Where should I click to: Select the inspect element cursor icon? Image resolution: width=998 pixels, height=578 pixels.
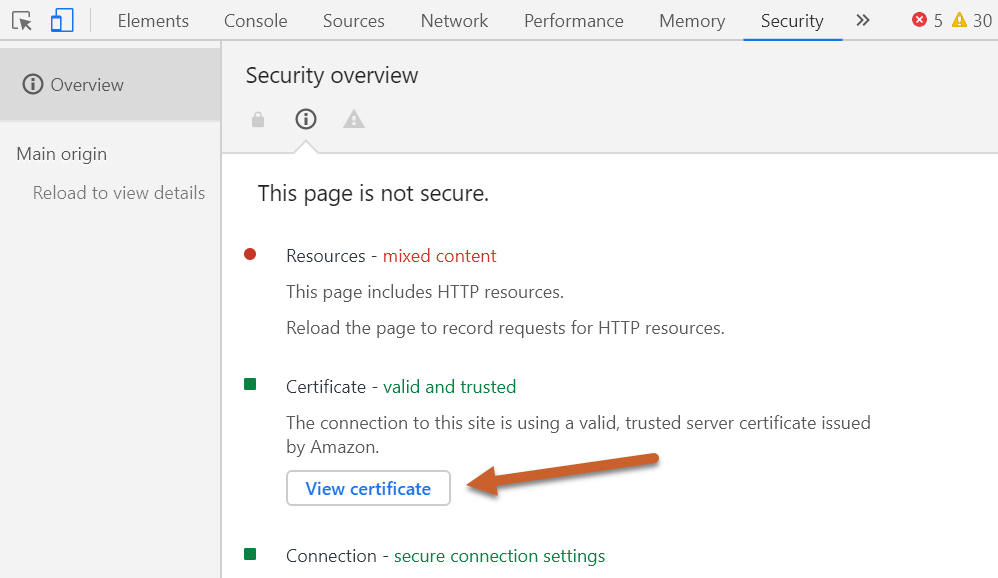point(22,21)
